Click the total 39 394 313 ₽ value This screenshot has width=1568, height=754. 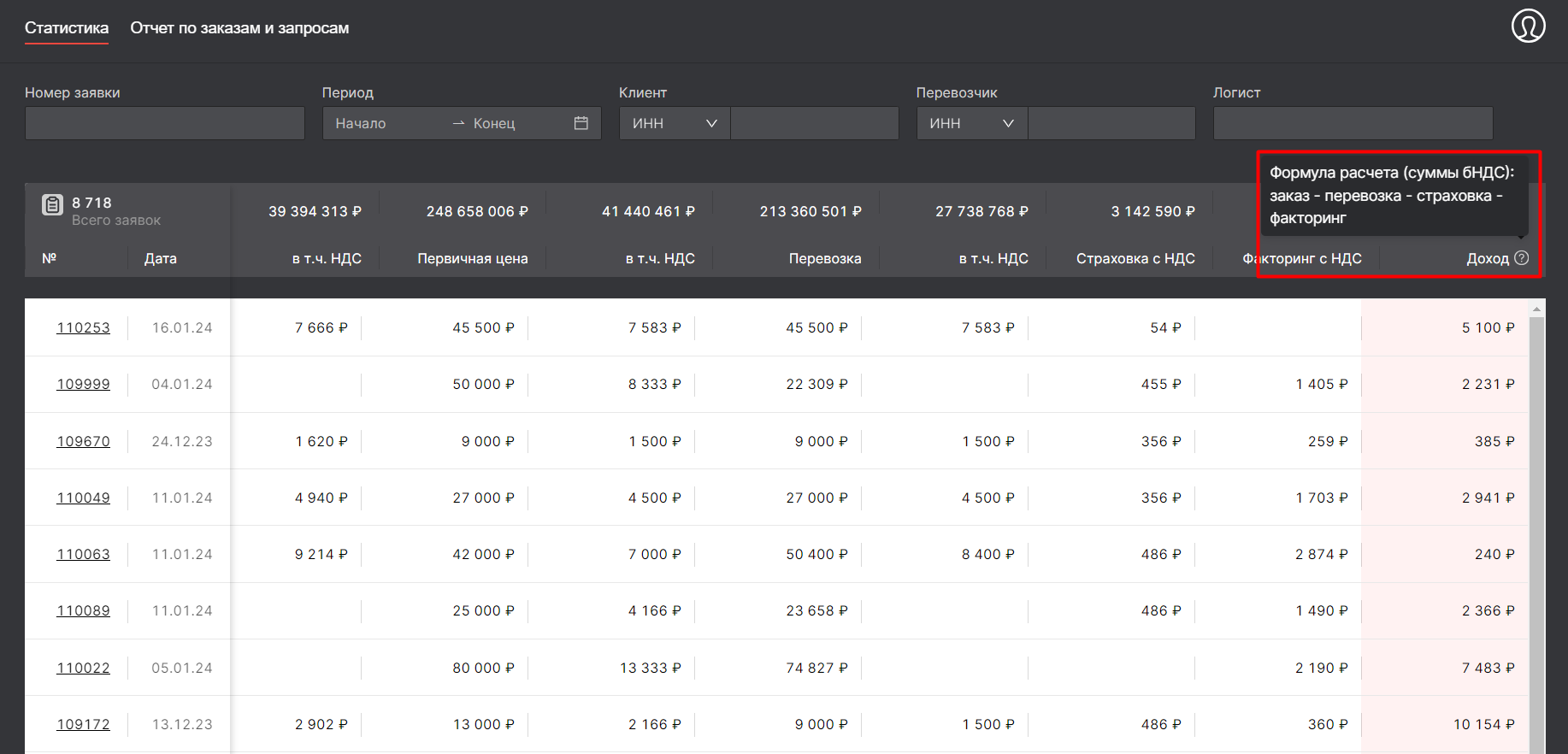tap(315, 211)
